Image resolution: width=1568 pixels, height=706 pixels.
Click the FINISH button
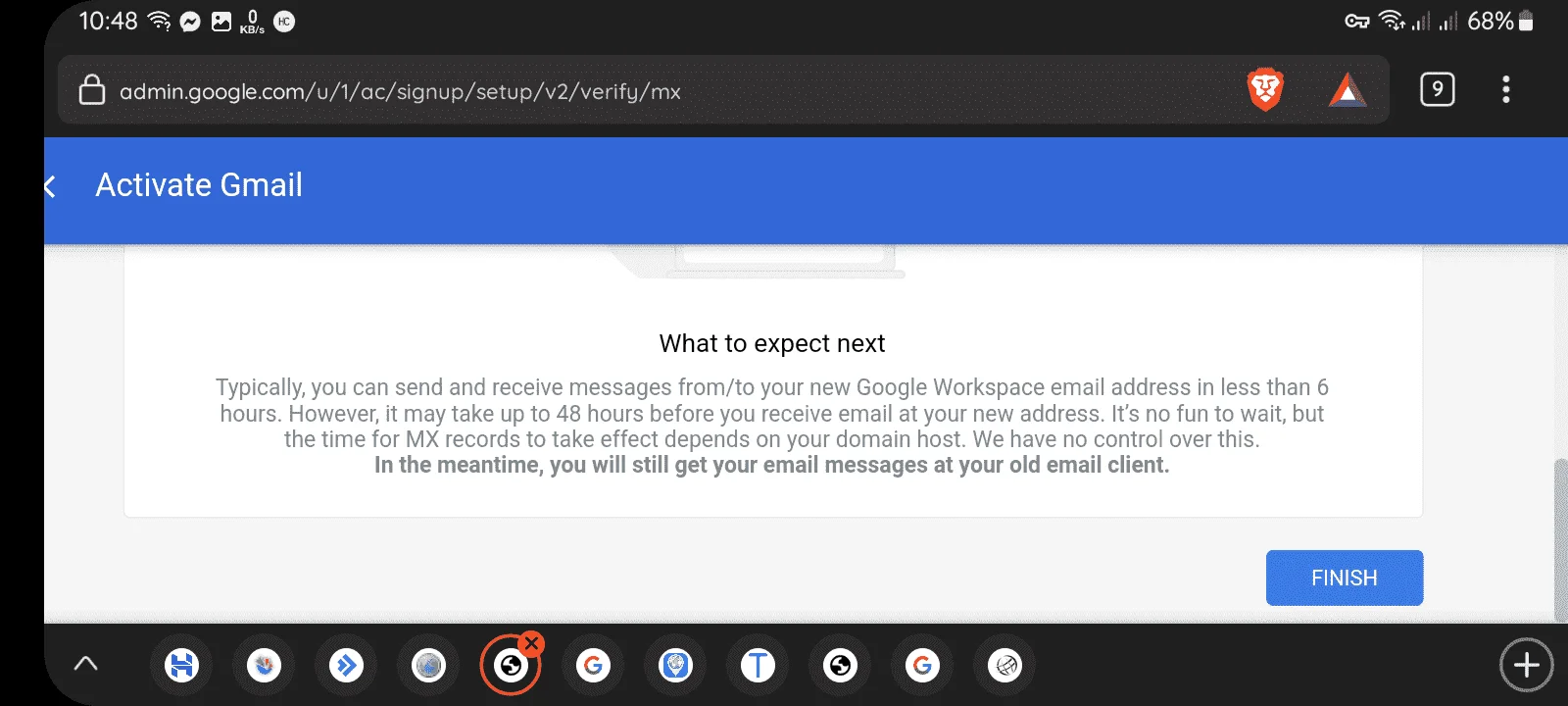[1345, 578]
